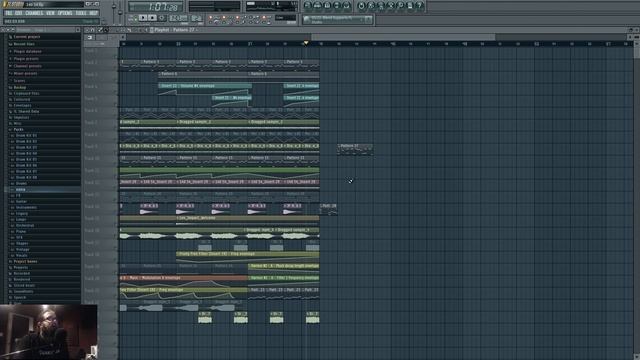The image size is (640, 360).
Task: Click the one-click audio recording icon
Action: 400,6
